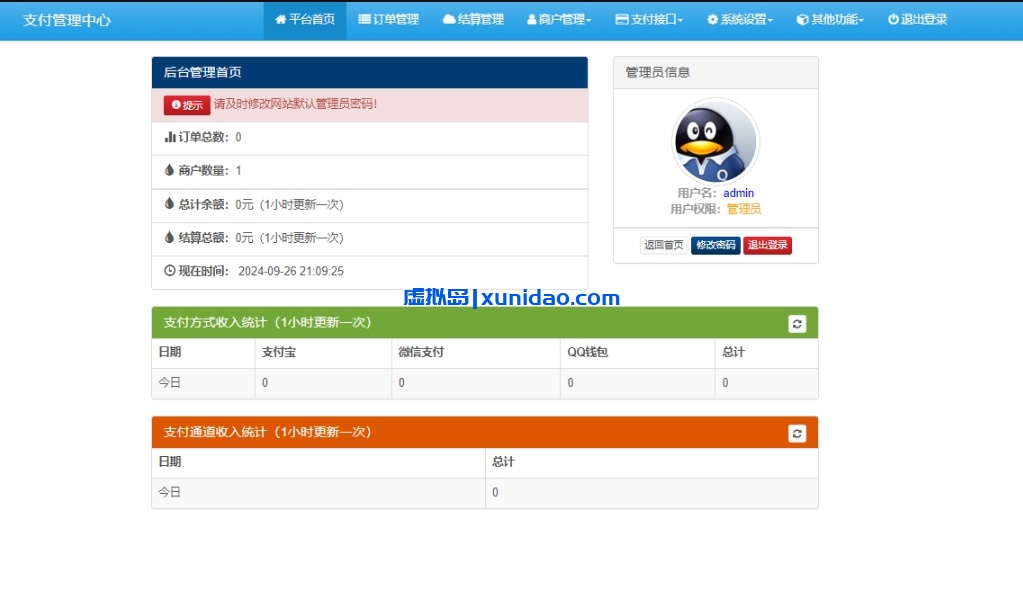The width and height of the screenshot is (1023, 590).
Task: Click the droplet icon beside 商户数量
Action: tap(168, 171)
